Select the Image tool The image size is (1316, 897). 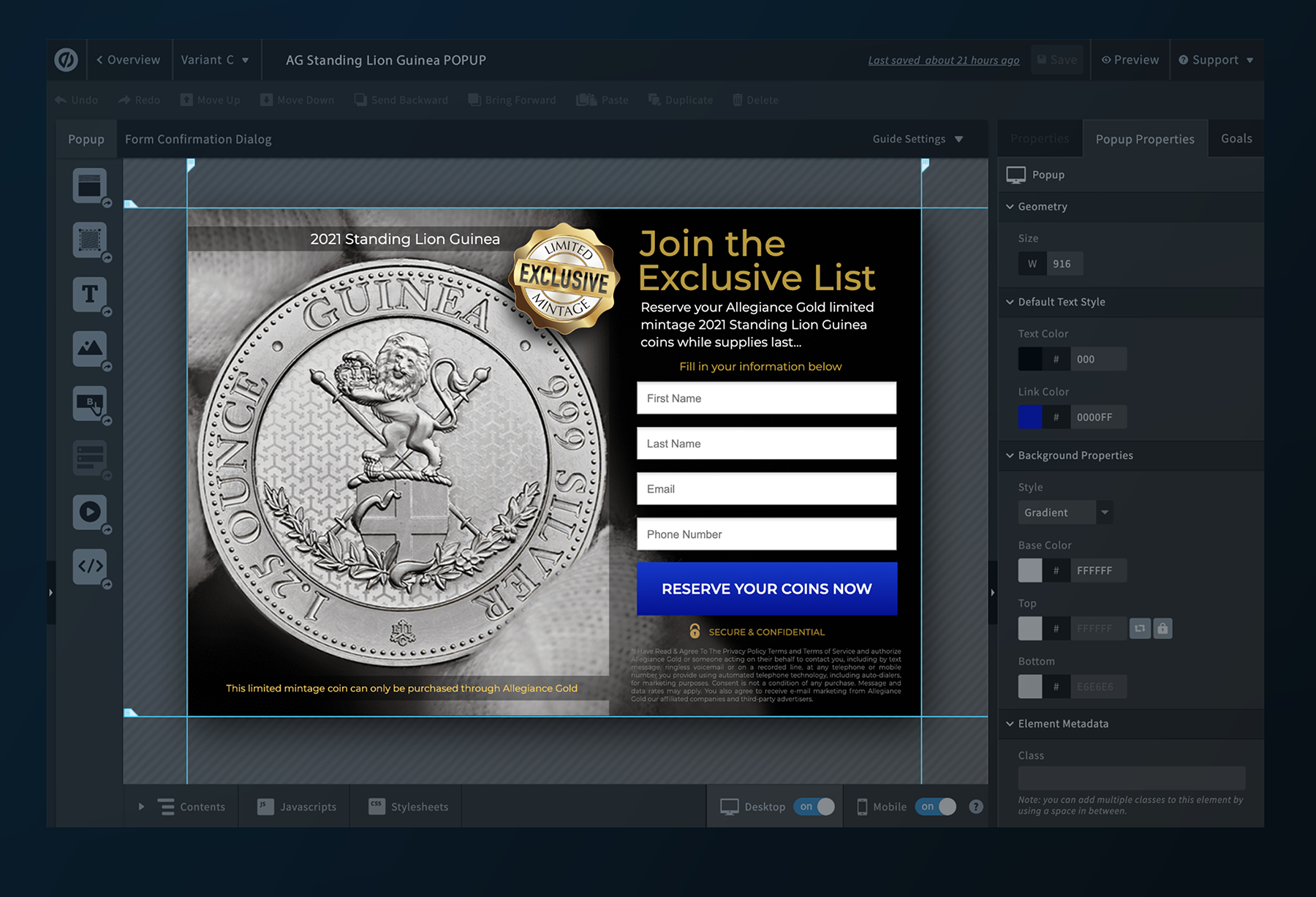[90, 349]
